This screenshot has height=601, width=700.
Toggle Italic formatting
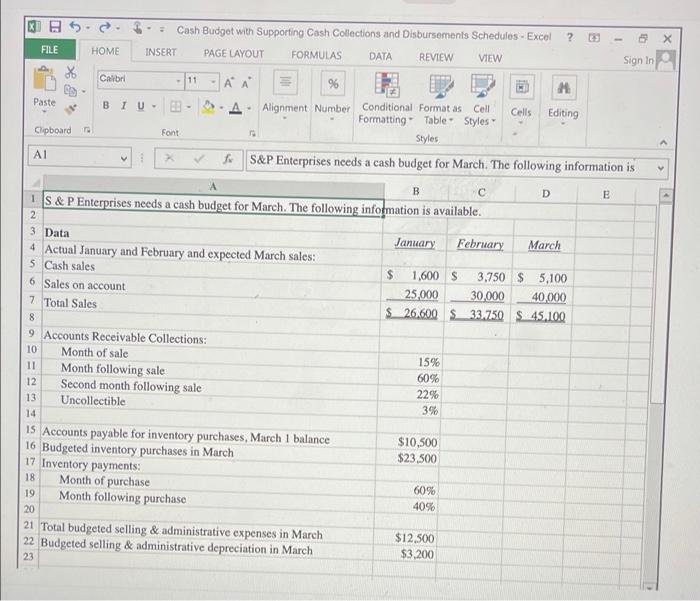coord(123,106)
